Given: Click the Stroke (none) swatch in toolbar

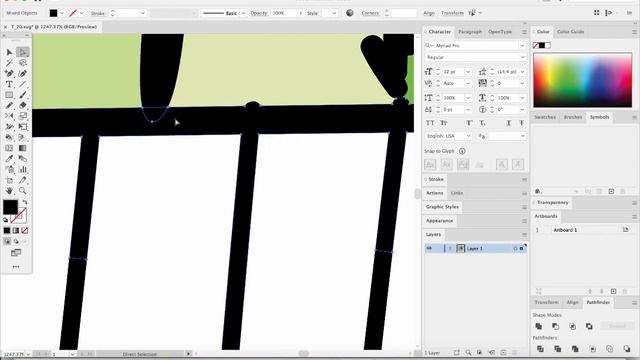Looking at the screenshot, I should click(19, 216).
